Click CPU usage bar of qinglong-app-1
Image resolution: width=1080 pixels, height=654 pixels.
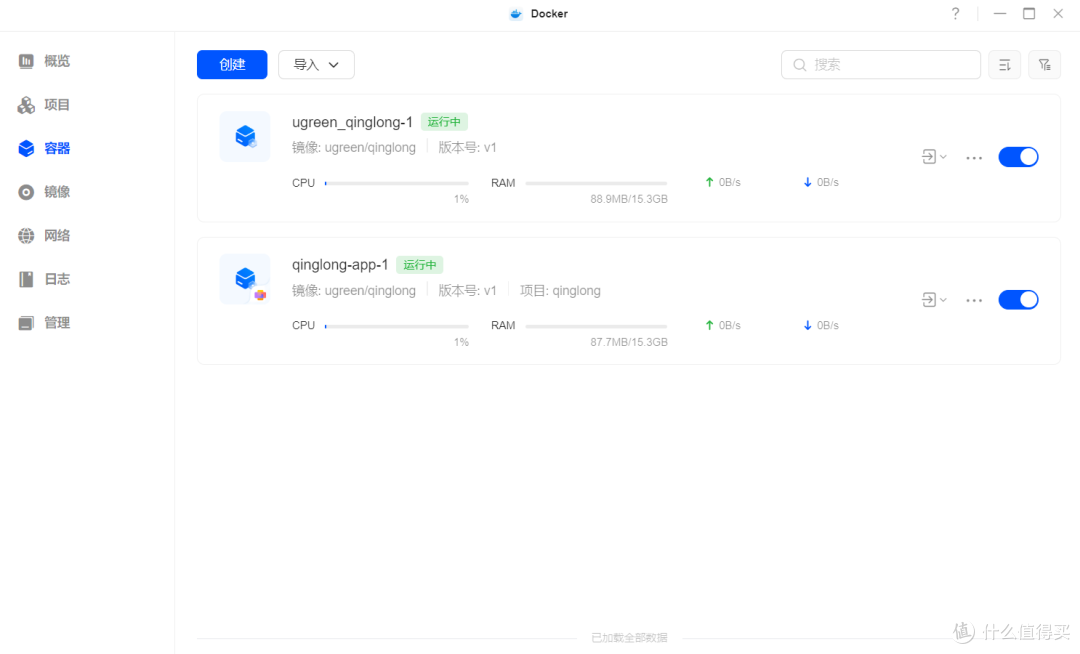pos(397,326)
